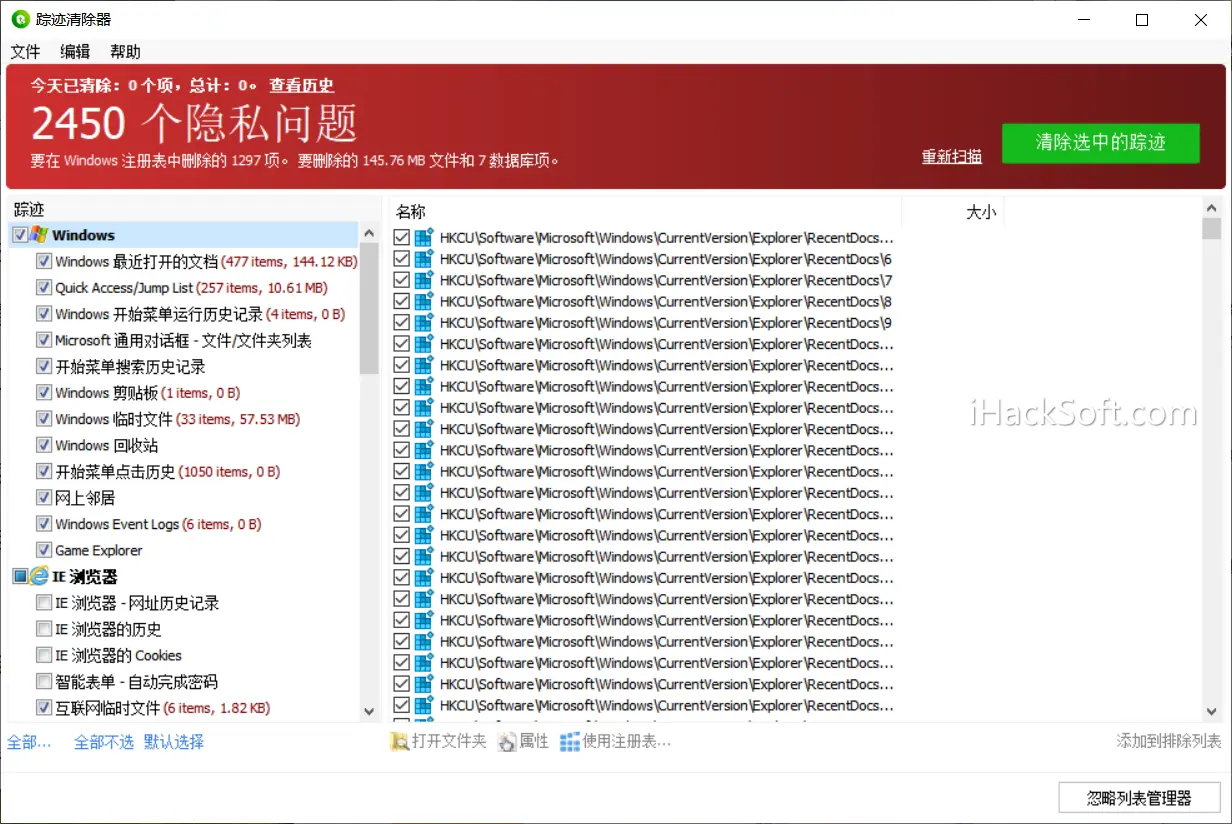
Task: Enable IE 浏览器的 Cookies checkbox
Action: point(44,655)
